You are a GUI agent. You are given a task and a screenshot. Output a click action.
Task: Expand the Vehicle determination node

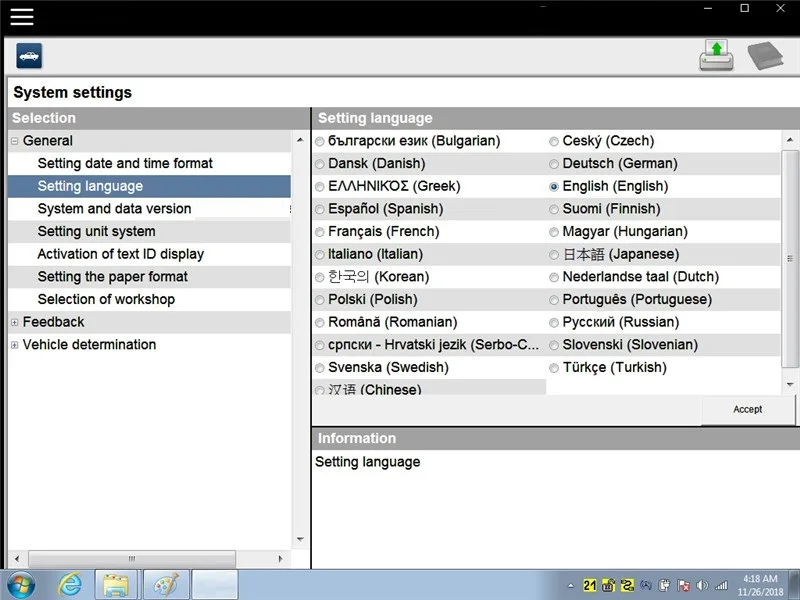[x=15, y=345]
